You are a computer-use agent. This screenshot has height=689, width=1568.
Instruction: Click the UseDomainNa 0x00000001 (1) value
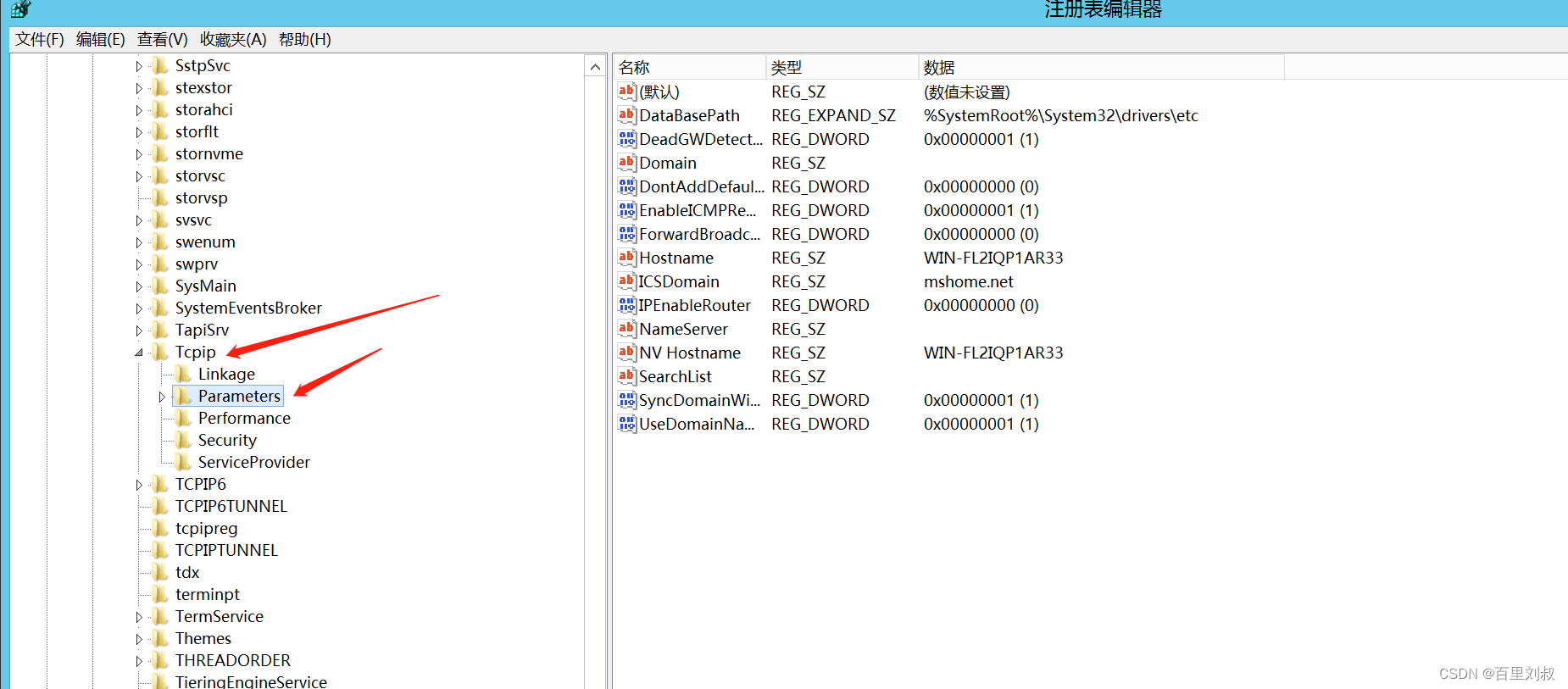(x=981, y=424)
